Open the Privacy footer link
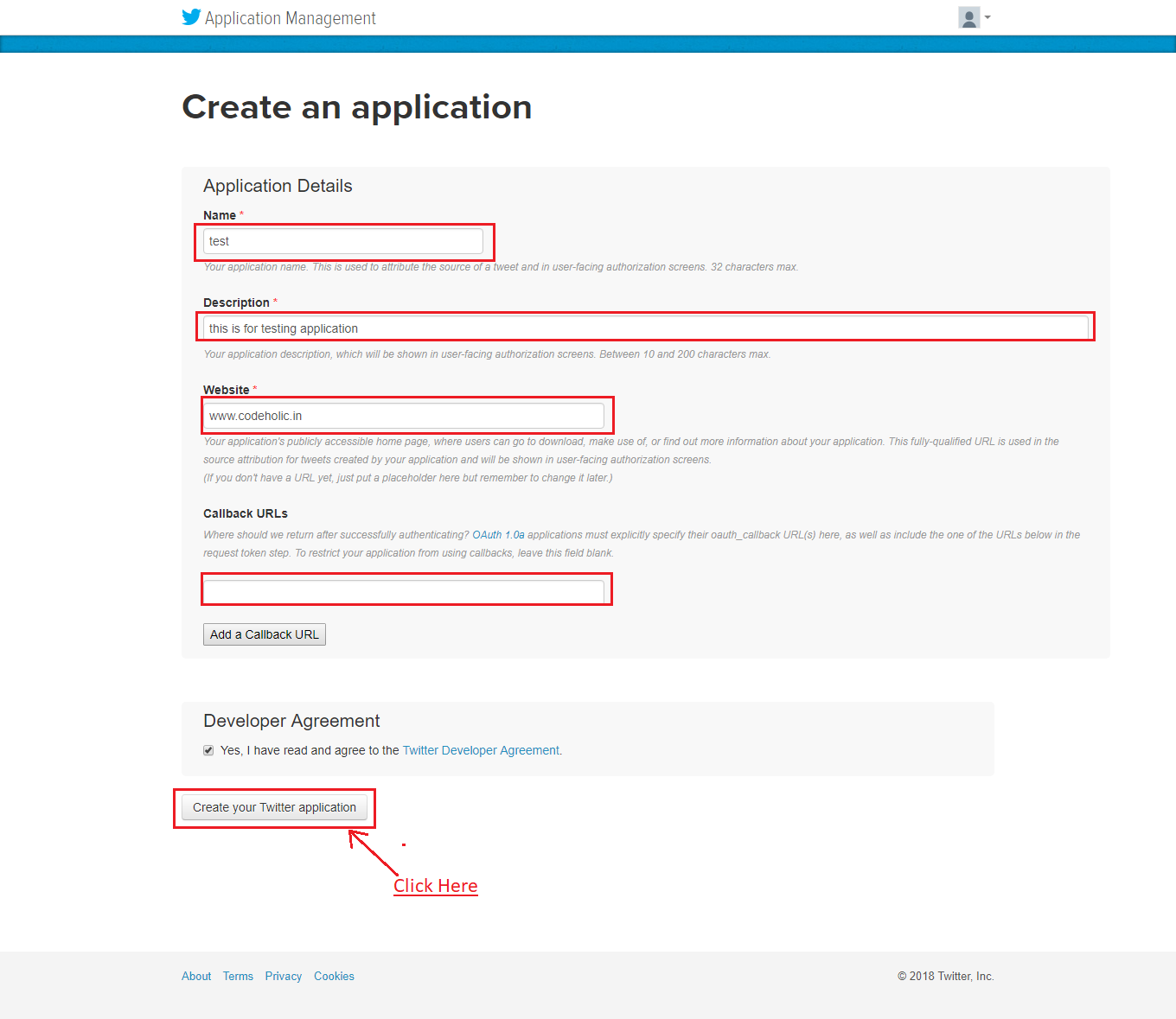The image size is (1176, 1019). [284, 976]
